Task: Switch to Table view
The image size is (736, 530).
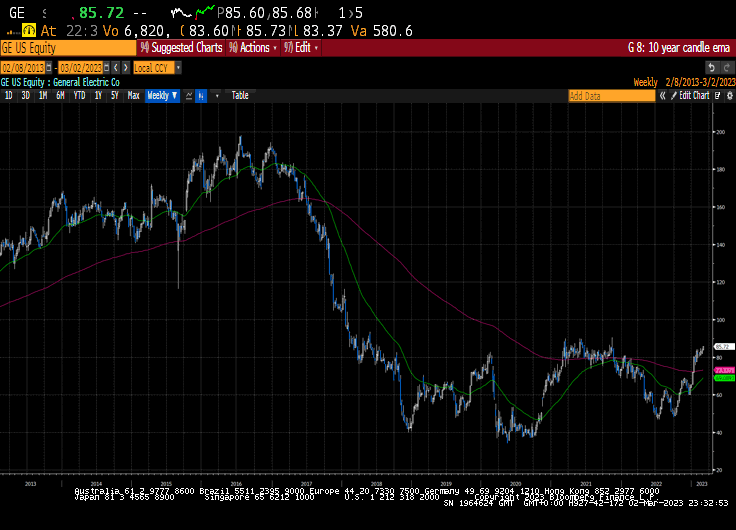Action: coord(240,96)
